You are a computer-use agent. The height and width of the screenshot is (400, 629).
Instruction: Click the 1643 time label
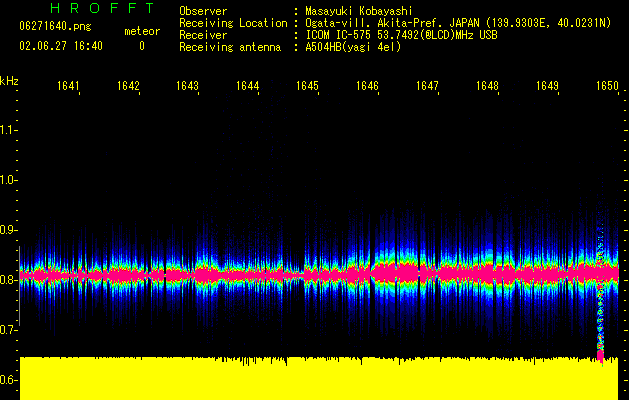coord(188,87)
